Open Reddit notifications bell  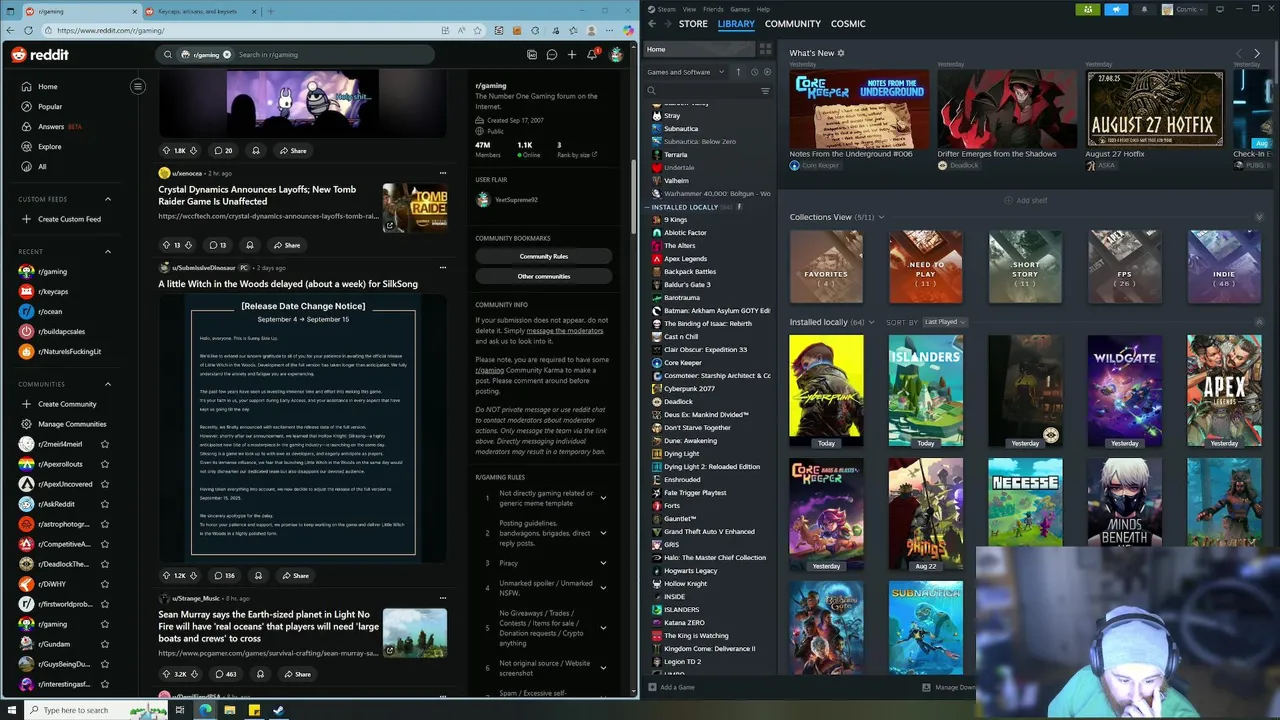click(x=592, y=55)
